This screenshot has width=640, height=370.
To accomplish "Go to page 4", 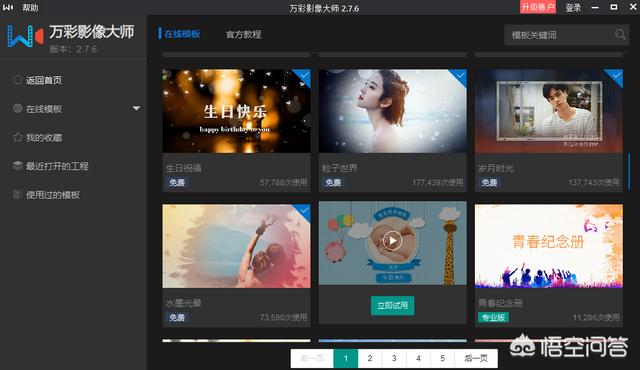I will pos(418,358).
